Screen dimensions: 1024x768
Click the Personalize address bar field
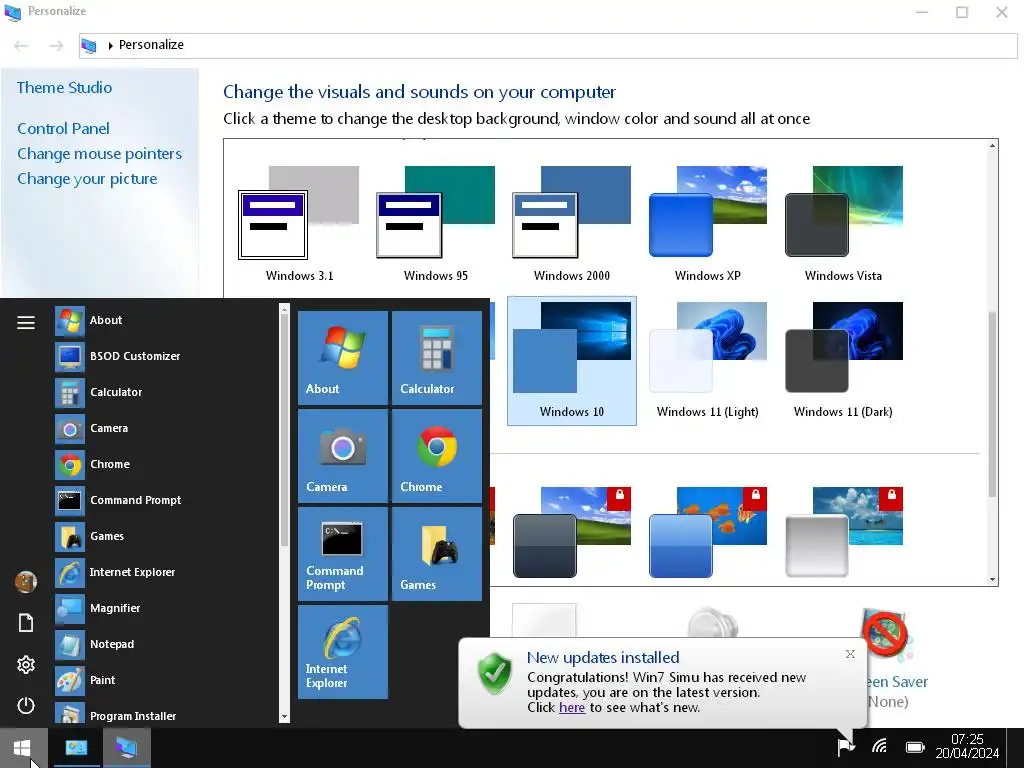click(x=548, y=45)
